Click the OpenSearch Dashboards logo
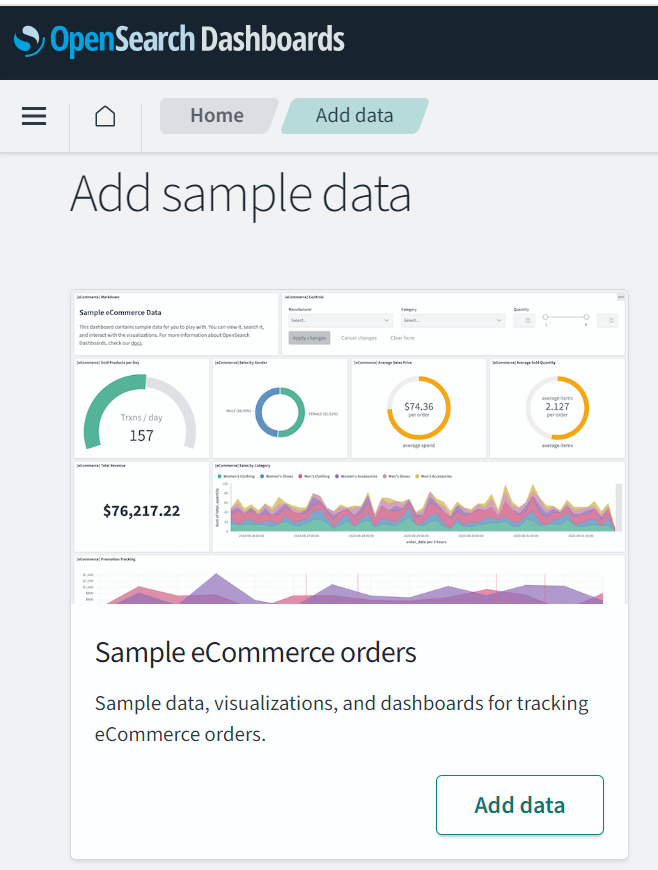This screenshot has width=658, height=870. (x=179, y=40)
